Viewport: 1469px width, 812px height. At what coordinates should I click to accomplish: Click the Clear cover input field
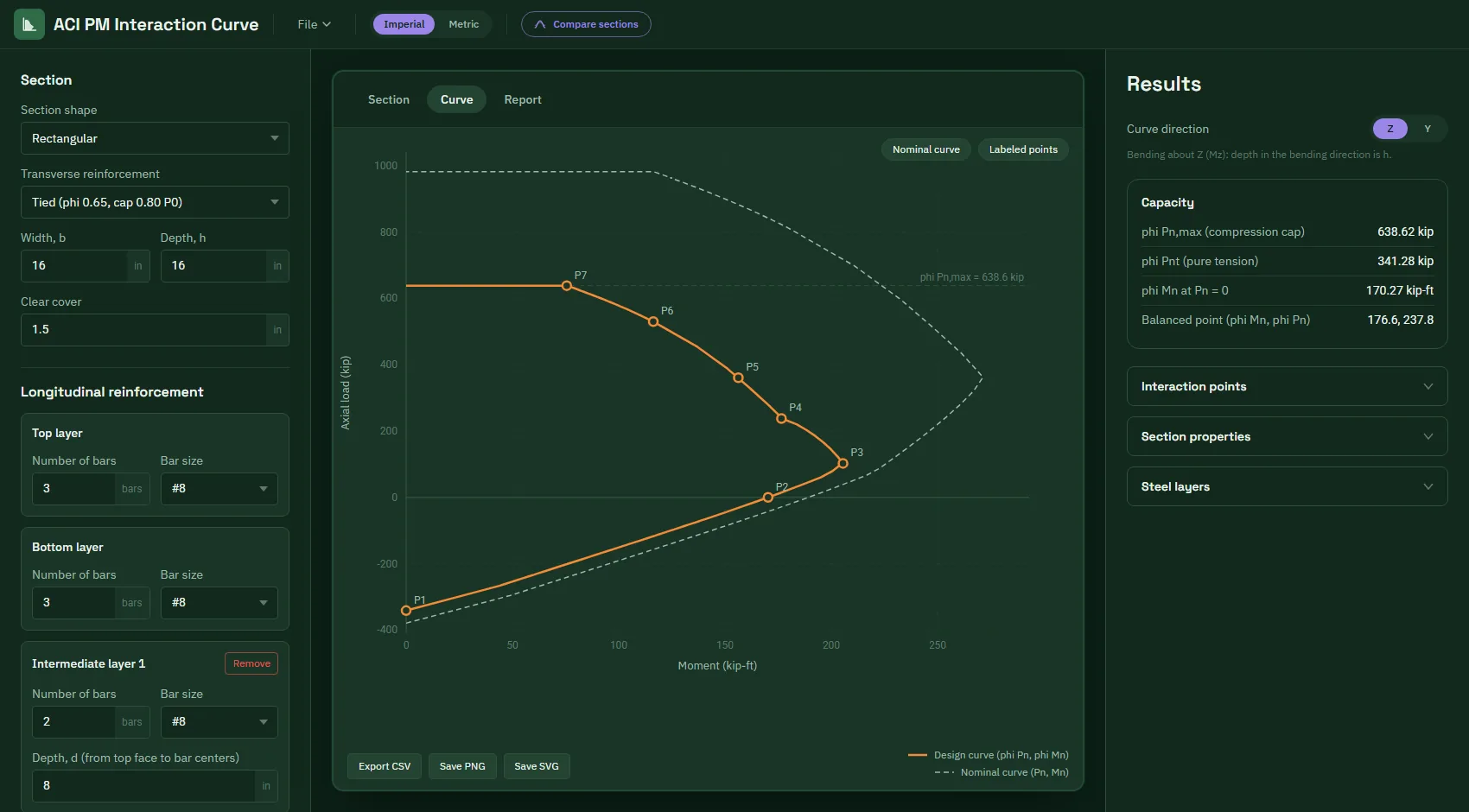(143, 330)
